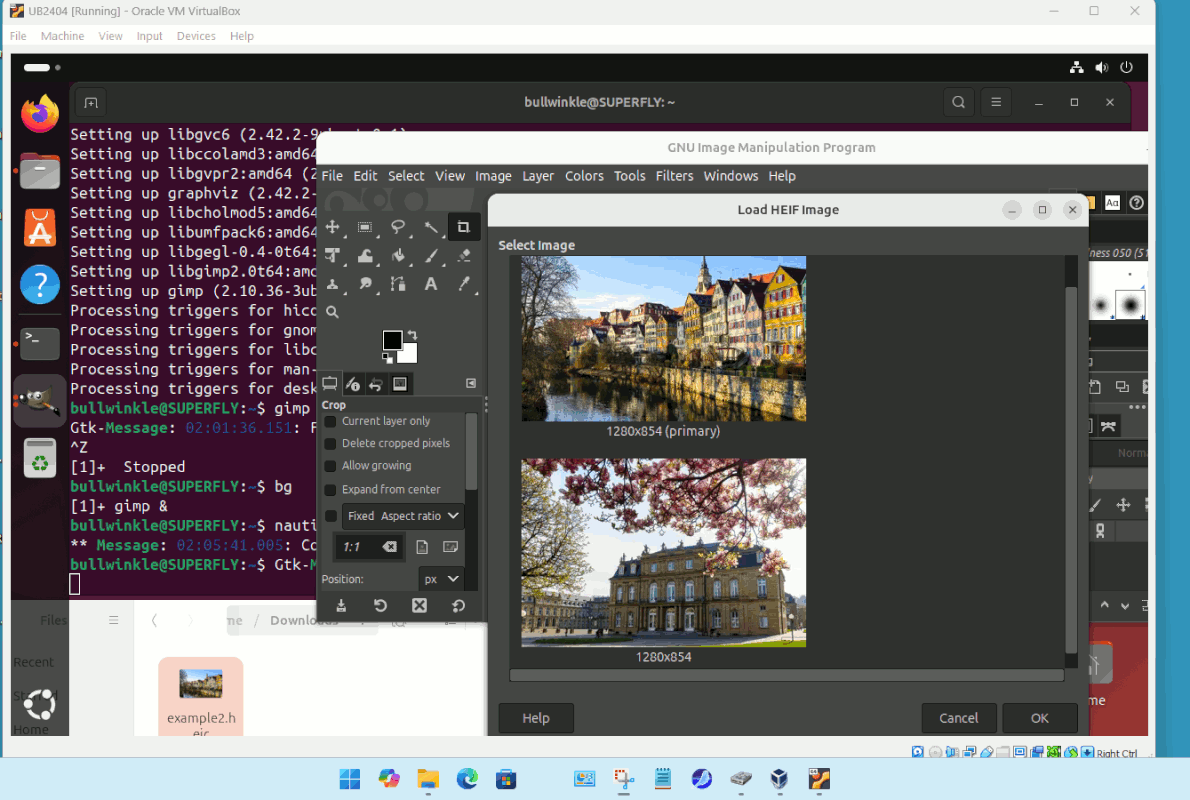Switch to the Images tab
1190x800 pixels.
400,384
